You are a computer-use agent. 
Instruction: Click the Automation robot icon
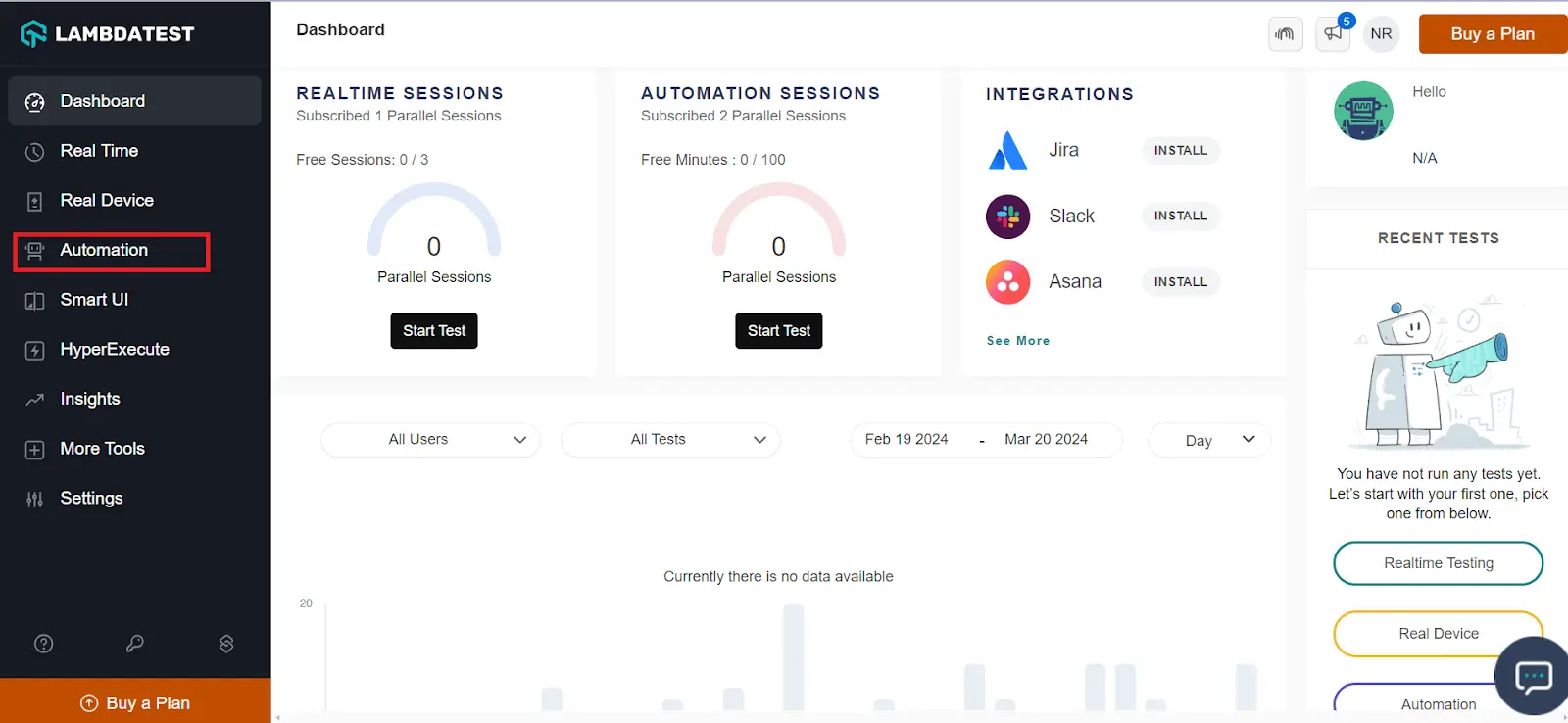pyautogui.click(x=35, y=251)
